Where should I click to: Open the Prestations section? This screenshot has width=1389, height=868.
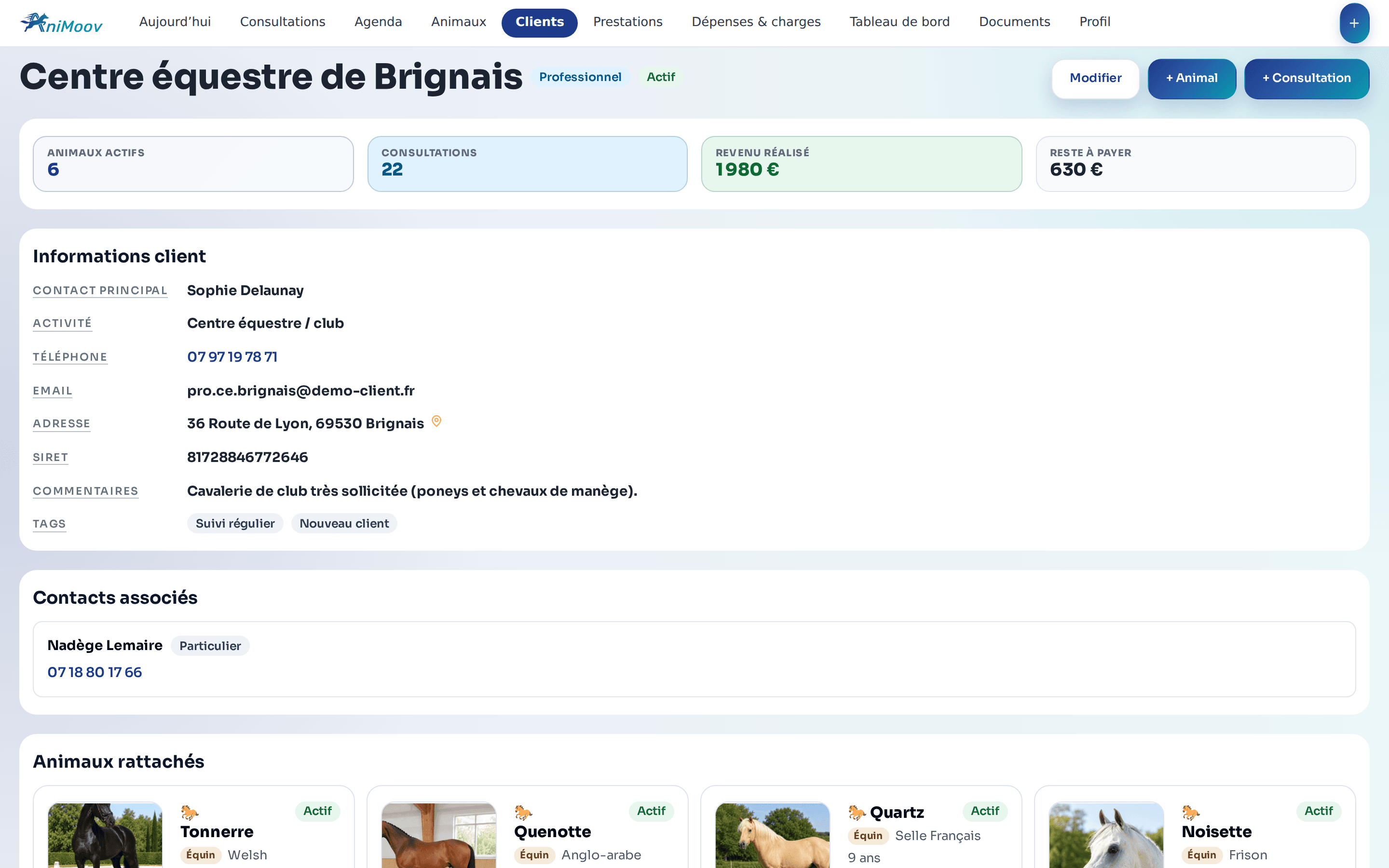tap(628, 22)
